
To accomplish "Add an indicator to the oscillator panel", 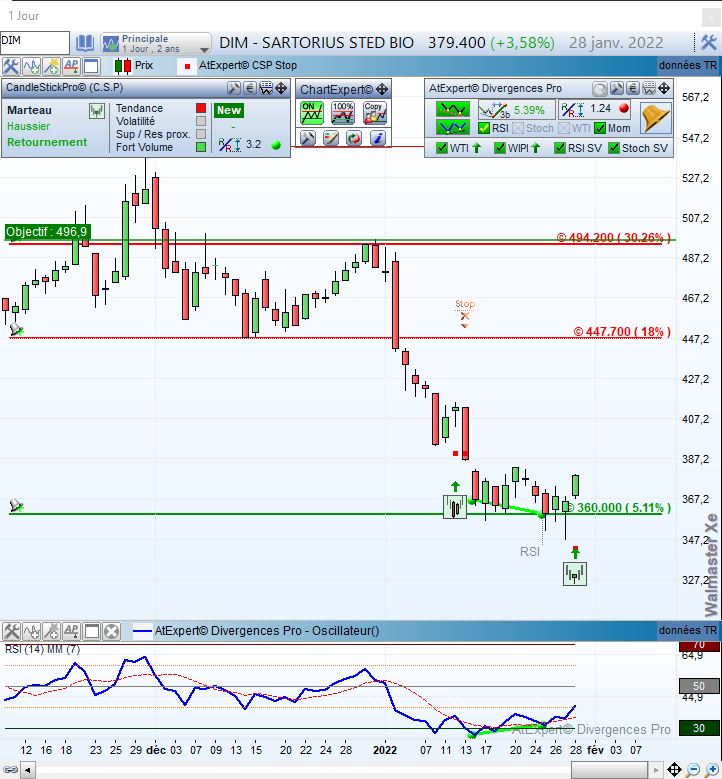I will (31, 631).
